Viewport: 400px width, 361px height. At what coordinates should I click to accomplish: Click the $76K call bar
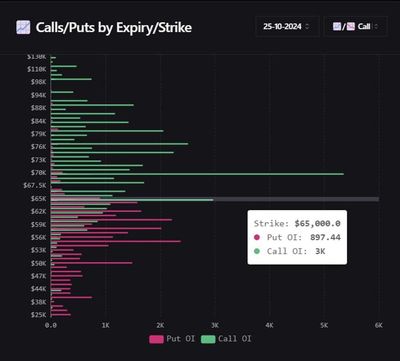pyautogui.click(x=71, y=148)
